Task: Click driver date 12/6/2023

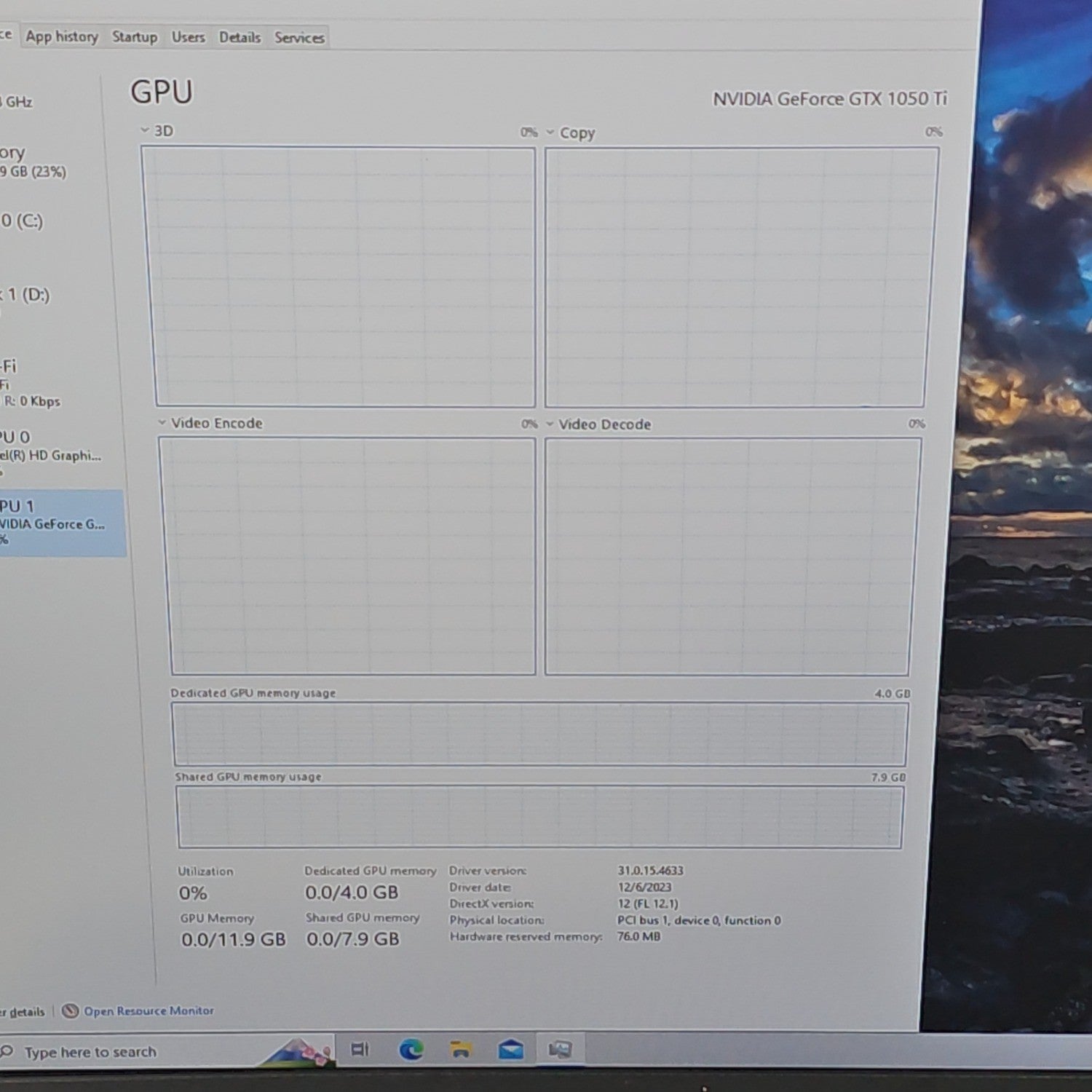Action: pyautogui.click(x=644, y=887)
